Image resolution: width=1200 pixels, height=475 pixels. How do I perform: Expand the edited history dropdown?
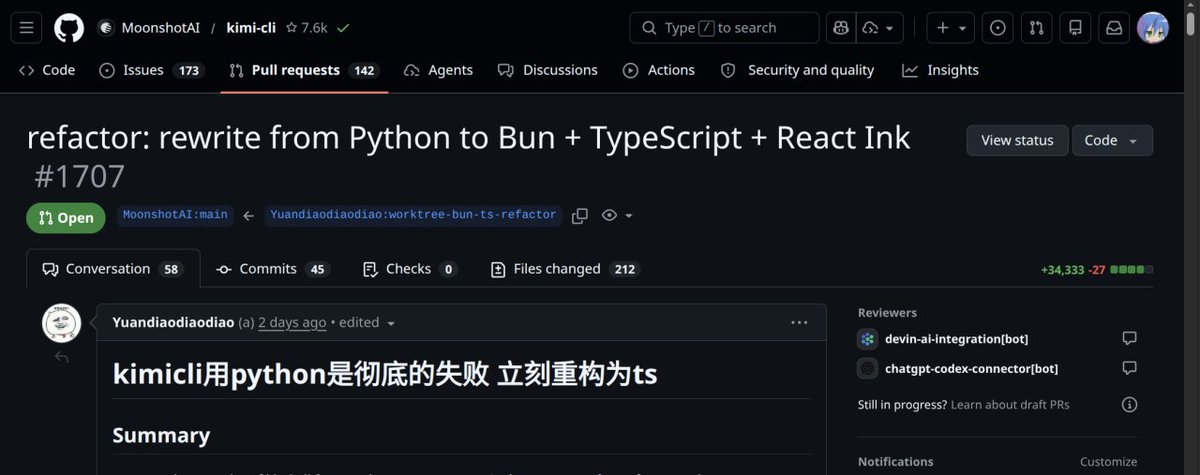pyautogui.click(x=369, y=322)
